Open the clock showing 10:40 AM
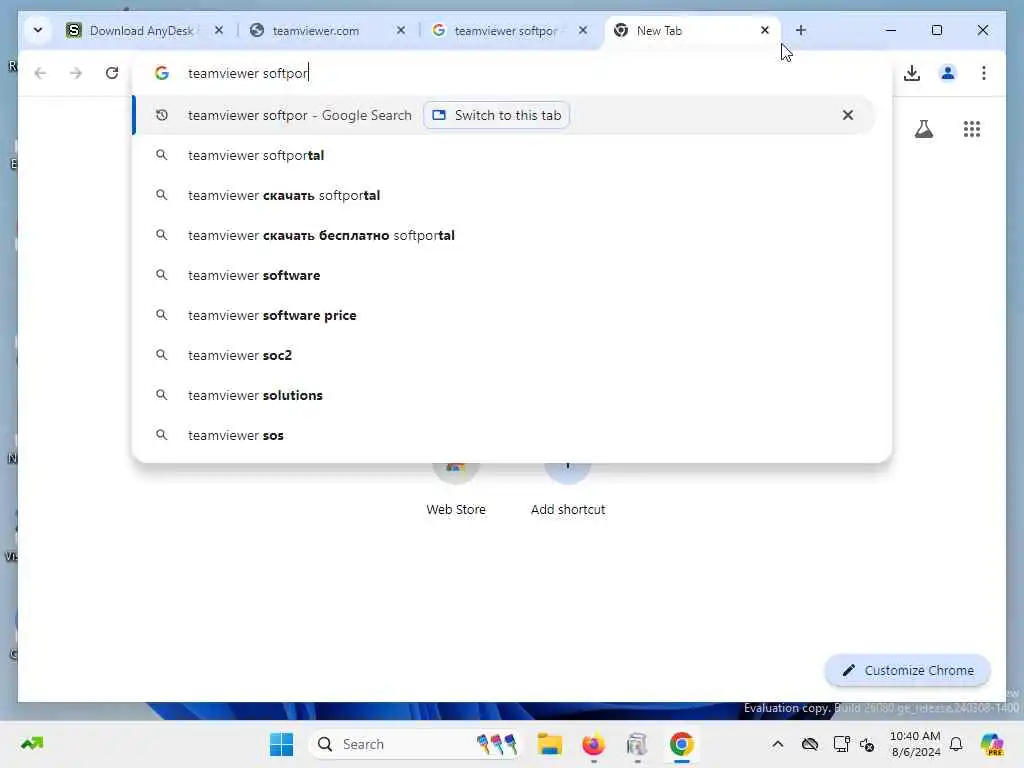The image size is (1024, 768). [x=915, y=744]
